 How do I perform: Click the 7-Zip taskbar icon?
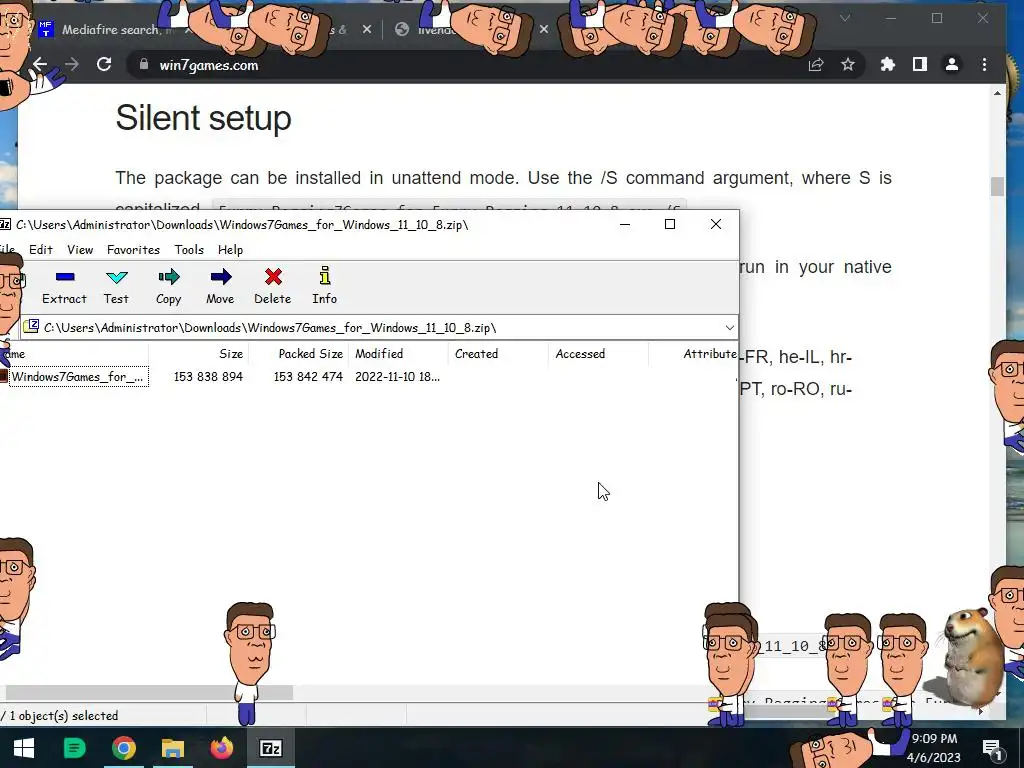(x=271, y=748)
